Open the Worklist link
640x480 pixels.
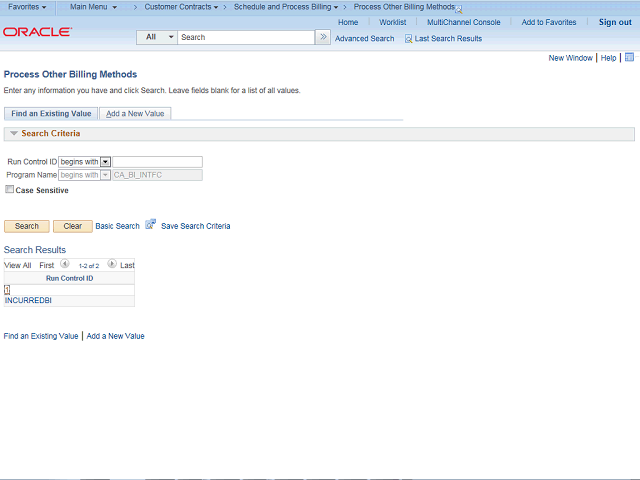[x=393, y=22]
